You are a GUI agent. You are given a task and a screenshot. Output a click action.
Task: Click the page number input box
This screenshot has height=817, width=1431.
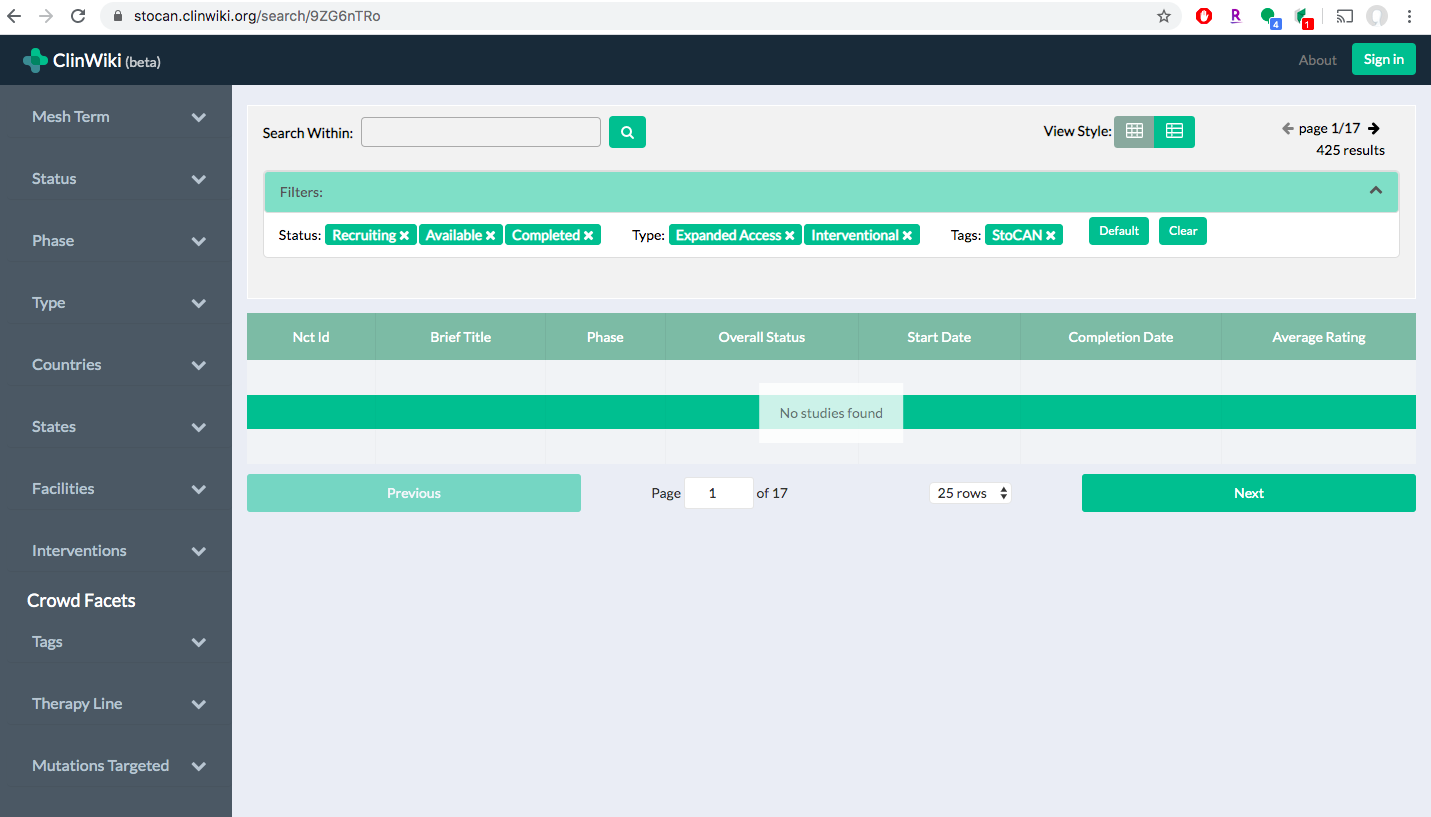[719, 493]
